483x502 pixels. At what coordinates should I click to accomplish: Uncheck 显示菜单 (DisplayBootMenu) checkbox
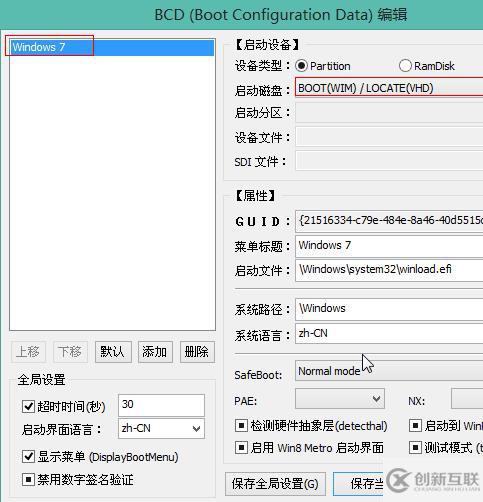28,456
